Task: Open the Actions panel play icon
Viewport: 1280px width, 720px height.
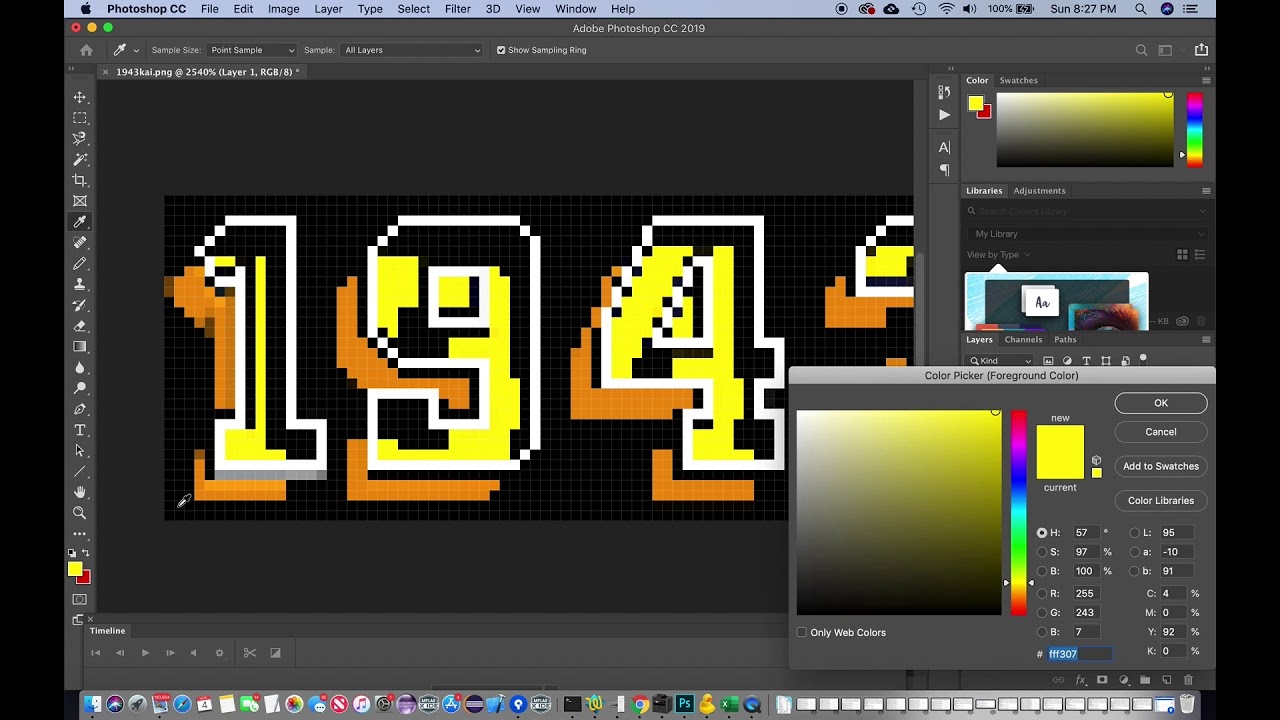Action: pos(944,115)
